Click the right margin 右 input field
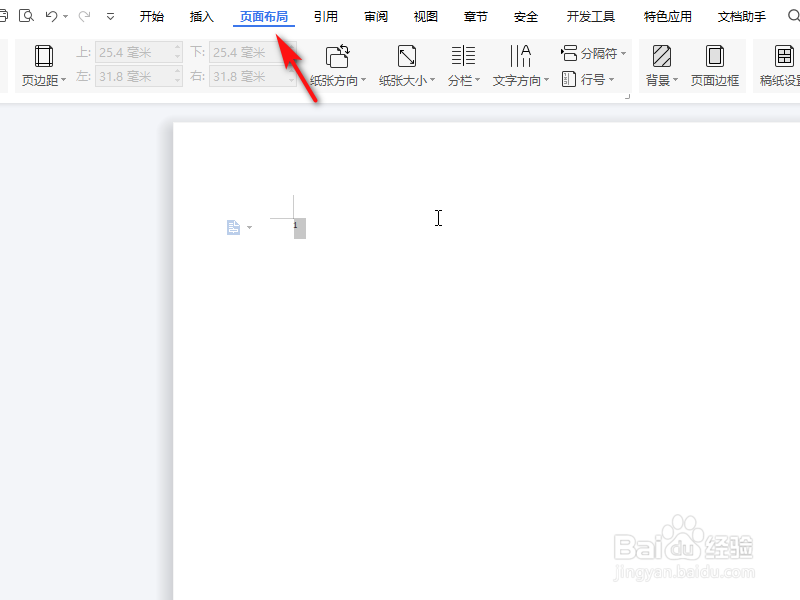The height and width of the screenshot is (600, 800). (x=253, y=76)
